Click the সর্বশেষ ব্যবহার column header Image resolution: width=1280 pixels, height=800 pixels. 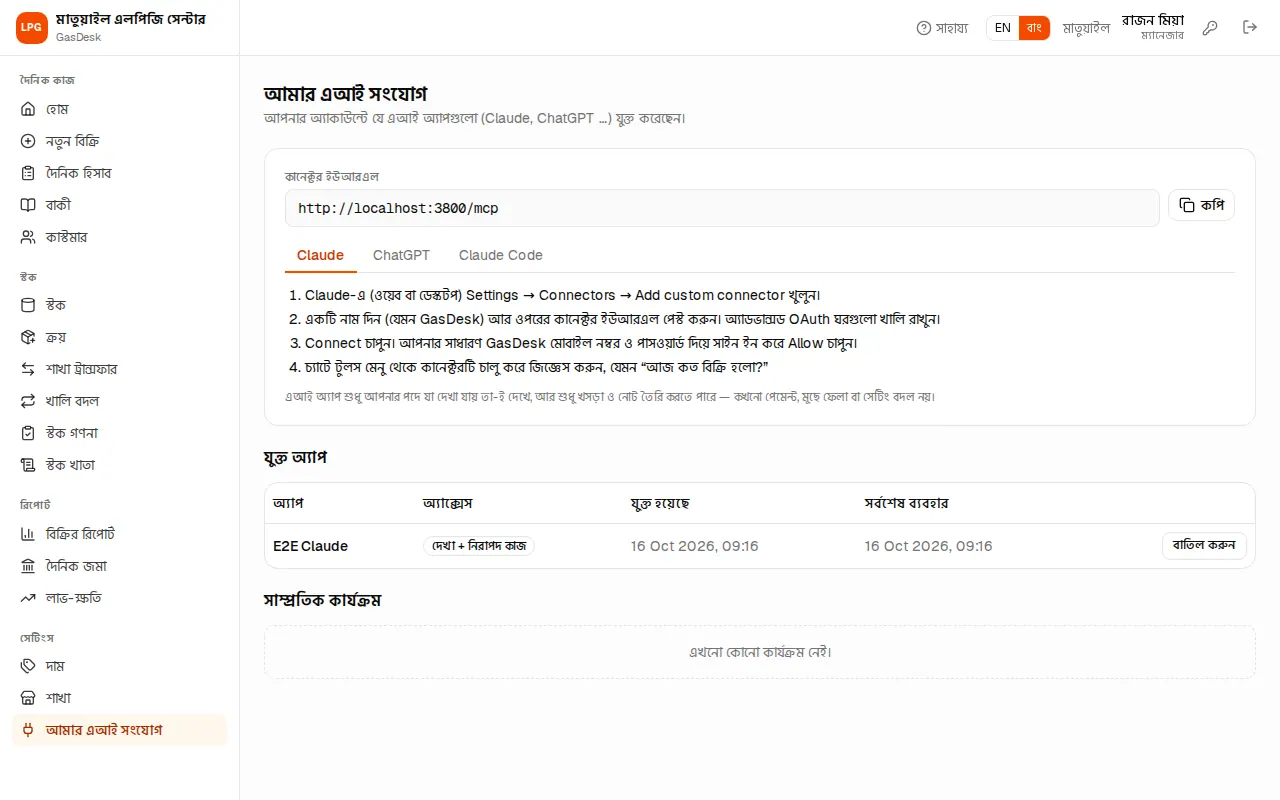(907, 503)
